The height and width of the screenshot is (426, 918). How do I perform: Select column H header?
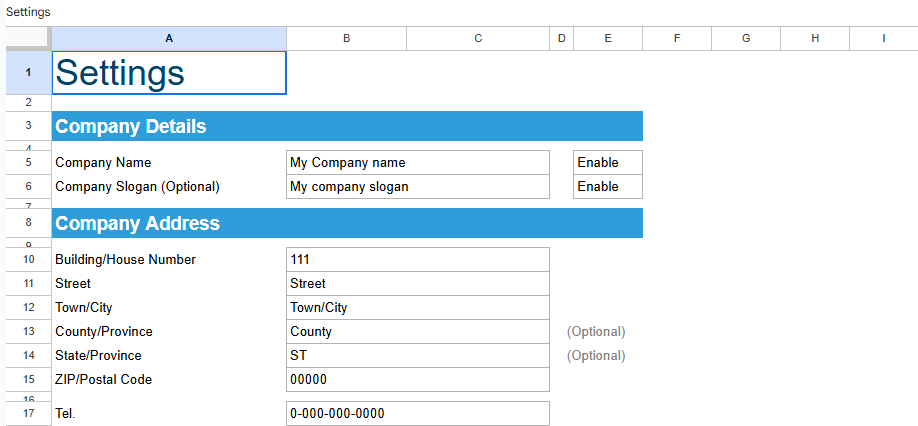coord(814,38)
